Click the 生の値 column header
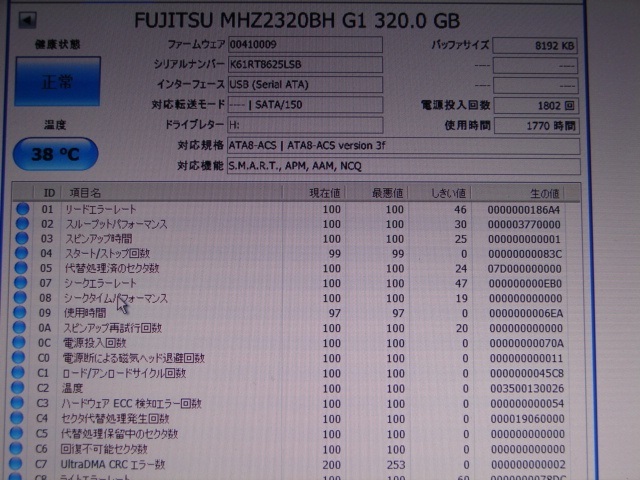The width and height of the screenshot is (640, 480). click(518, 193)
